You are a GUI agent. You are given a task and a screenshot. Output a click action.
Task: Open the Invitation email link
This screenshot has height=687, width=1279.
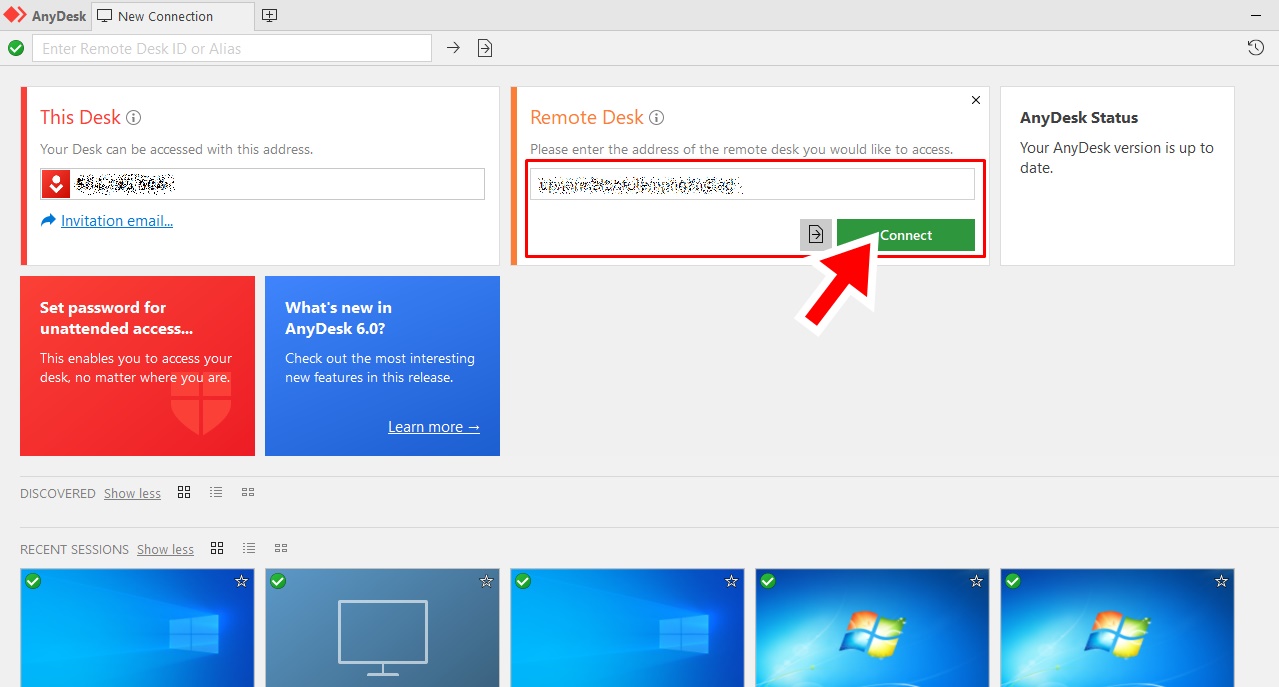[117, 221]
